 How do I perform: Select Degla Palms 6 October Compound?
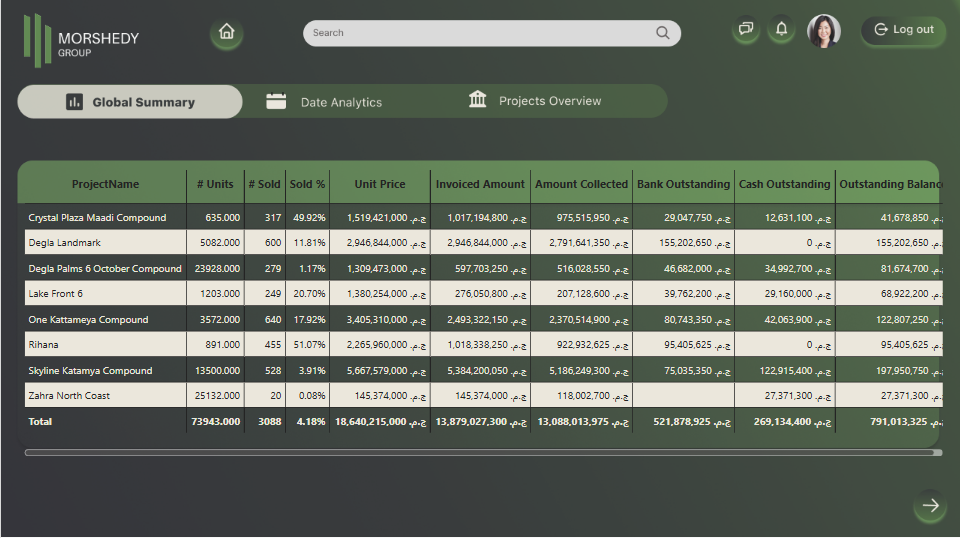click(105, 269)
